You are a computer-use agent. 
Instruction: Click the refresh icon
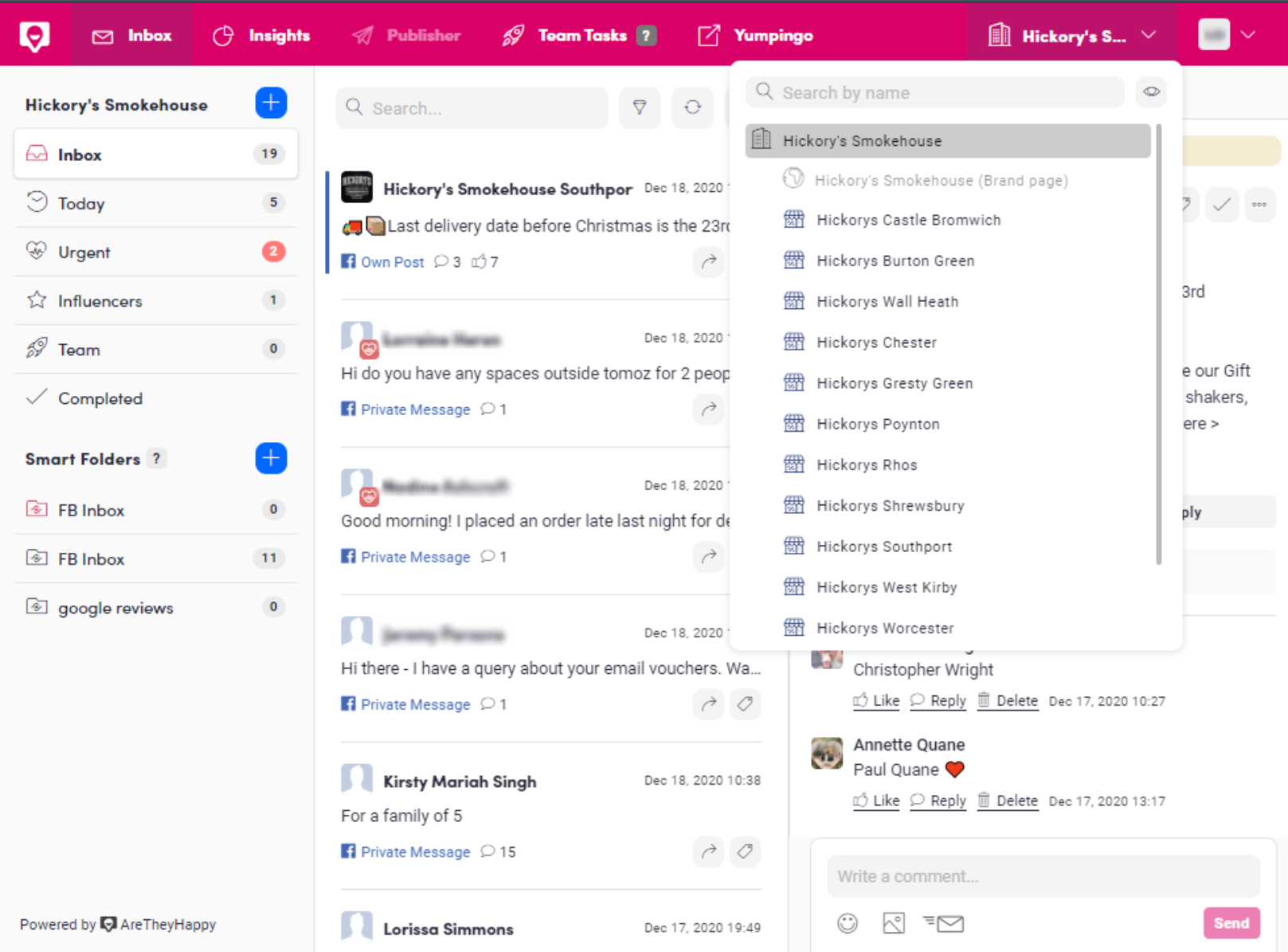pyautogui.click(x=692, y=108)
